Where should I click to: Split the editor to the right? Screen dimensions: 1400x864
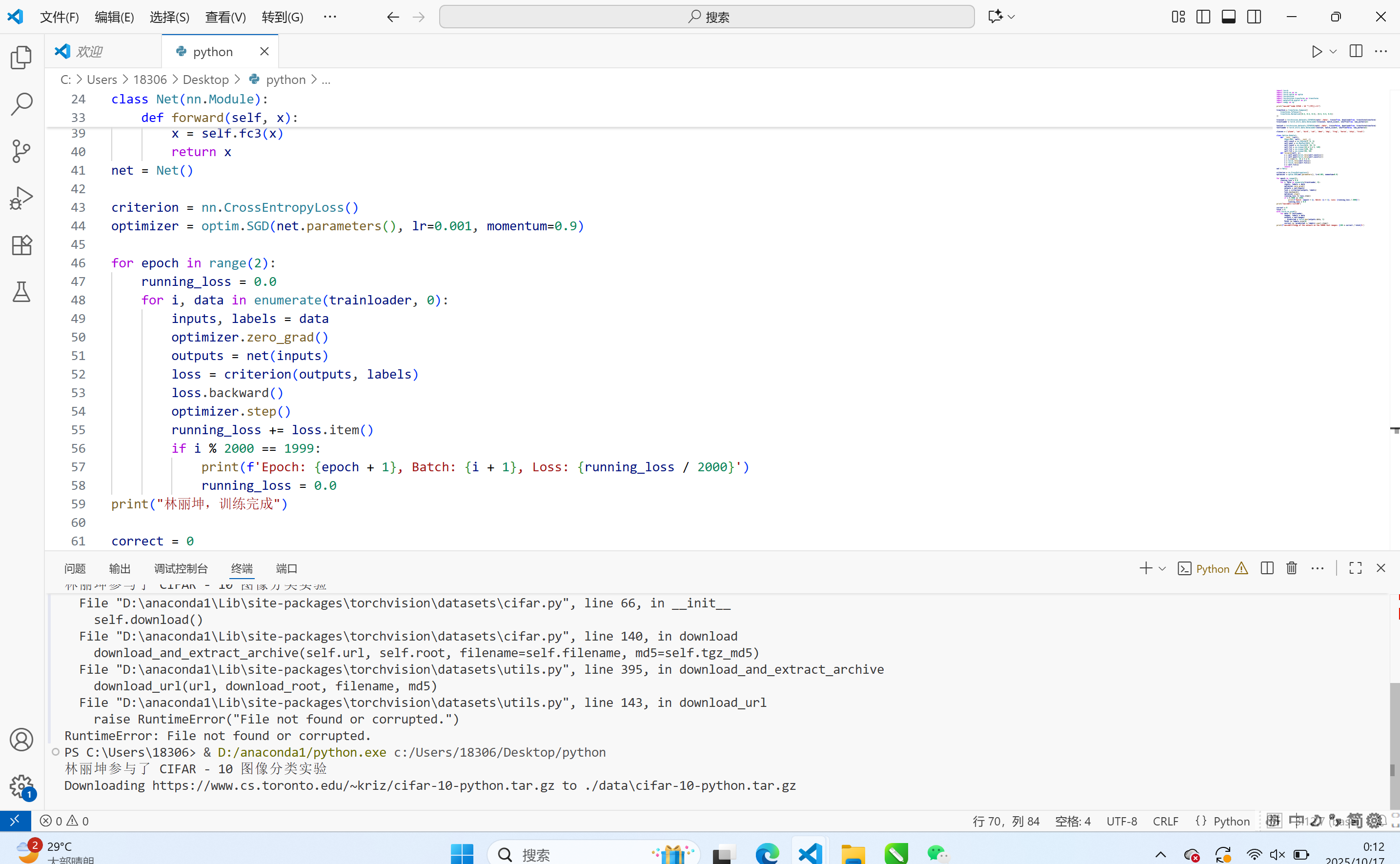1356,51
